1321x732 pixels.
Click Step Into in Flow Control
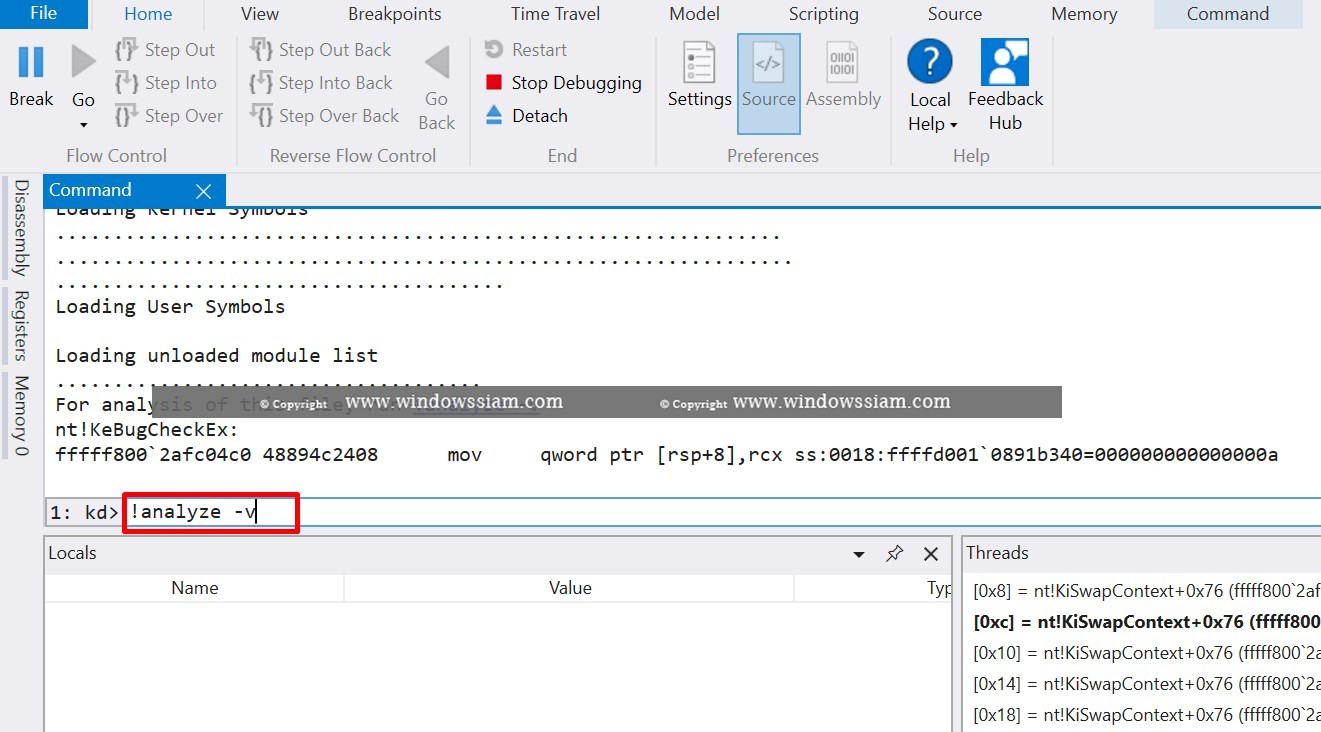click(166, 83)
